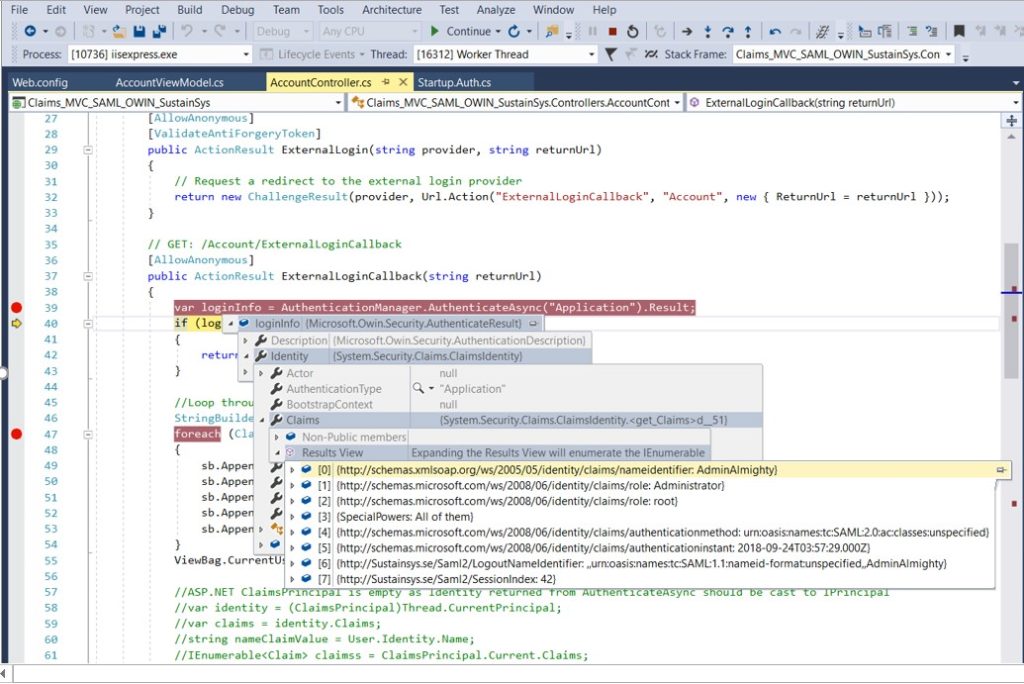The width and height of the screenshot is (1024, 684).
Task: Pin the loginInfo data tip
Action: [533, 324]
